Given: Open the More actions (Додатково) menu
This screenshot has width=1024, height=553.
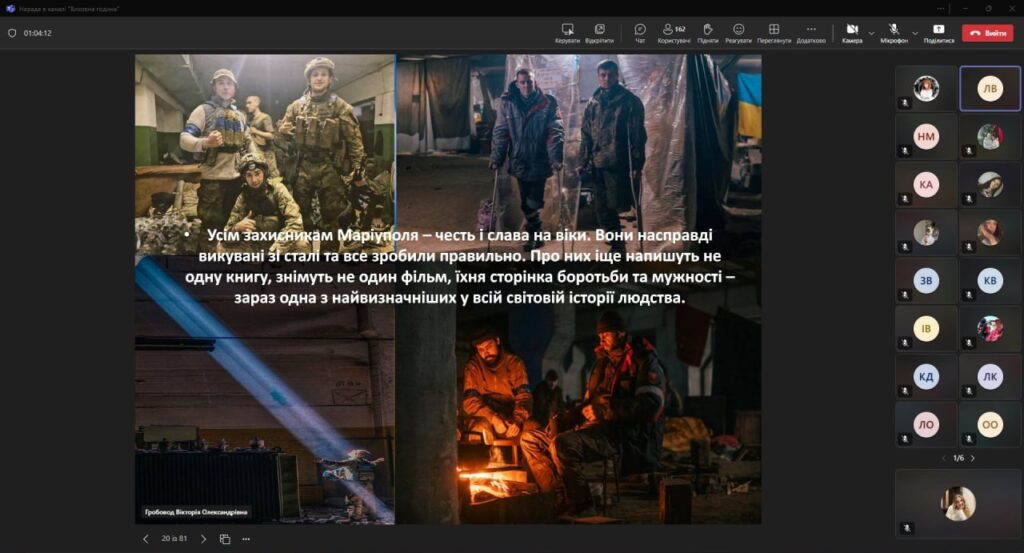Looking at the screenshot, I should point(810,32).
